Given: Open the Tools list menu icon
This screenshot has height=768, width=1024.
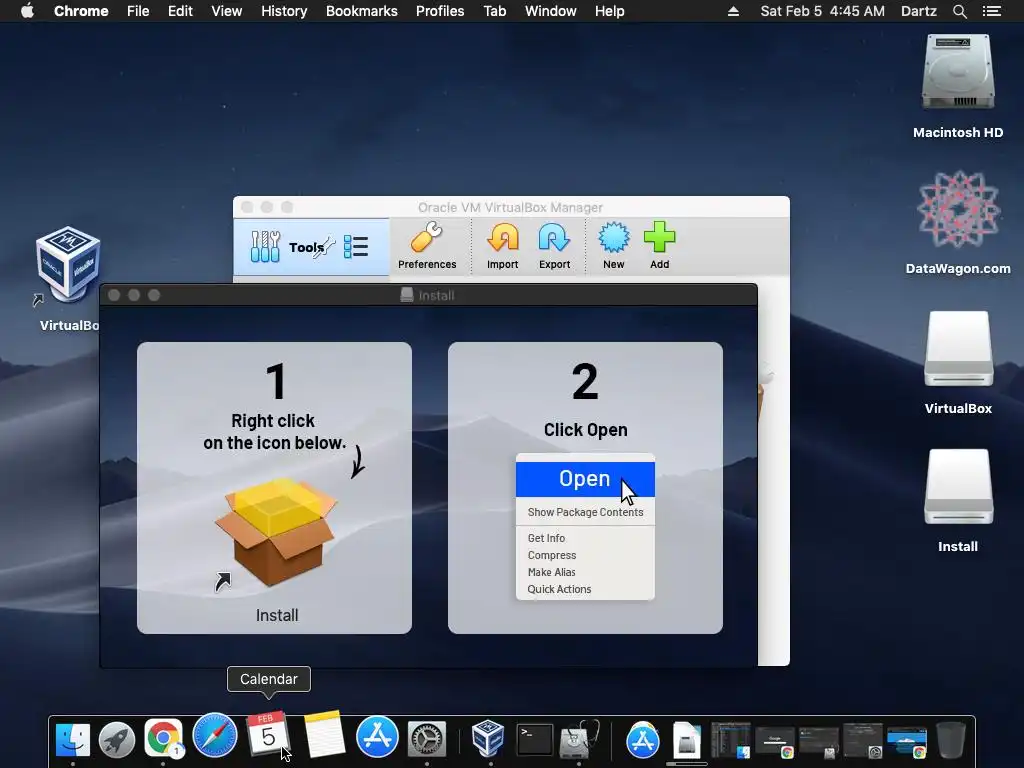Looking at the screenshot, I should 356,247.
